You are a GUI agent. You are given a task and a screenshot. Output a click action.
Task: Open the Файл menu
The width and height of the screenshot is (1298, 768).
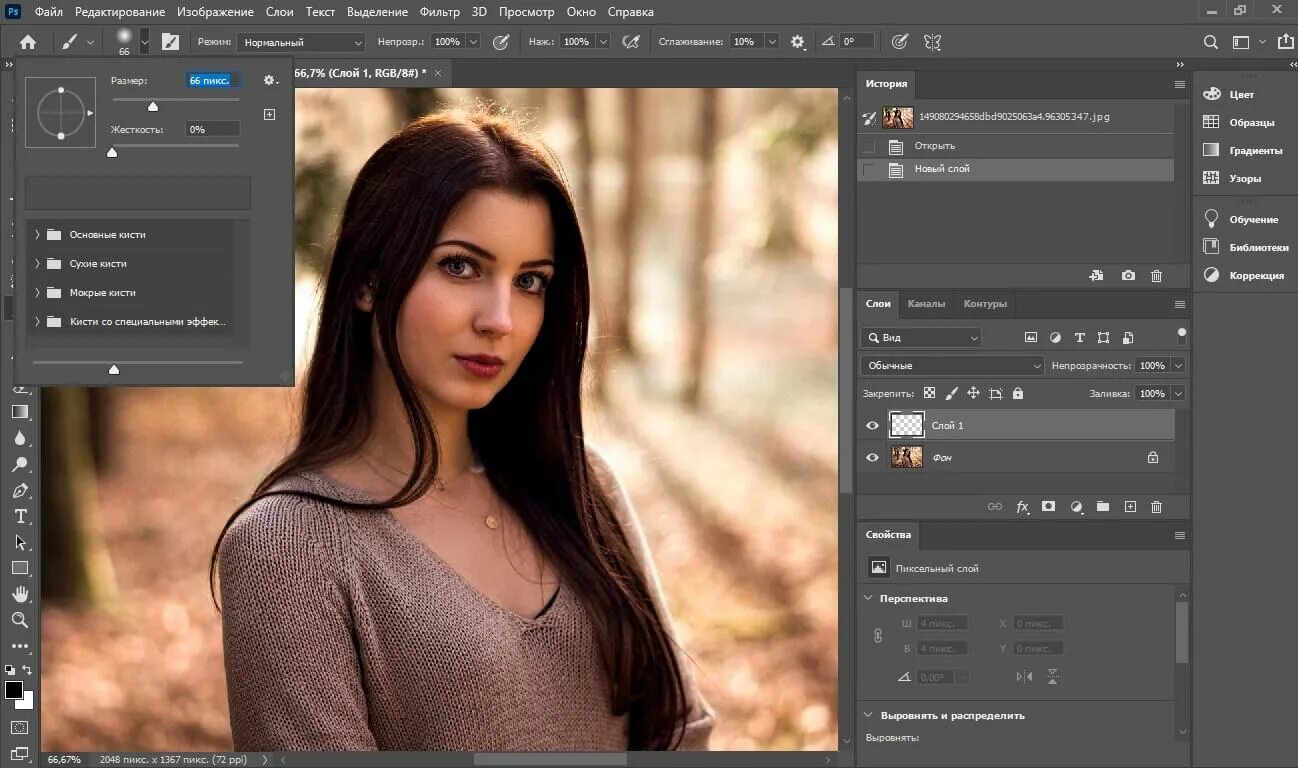[x=49, y=12]
